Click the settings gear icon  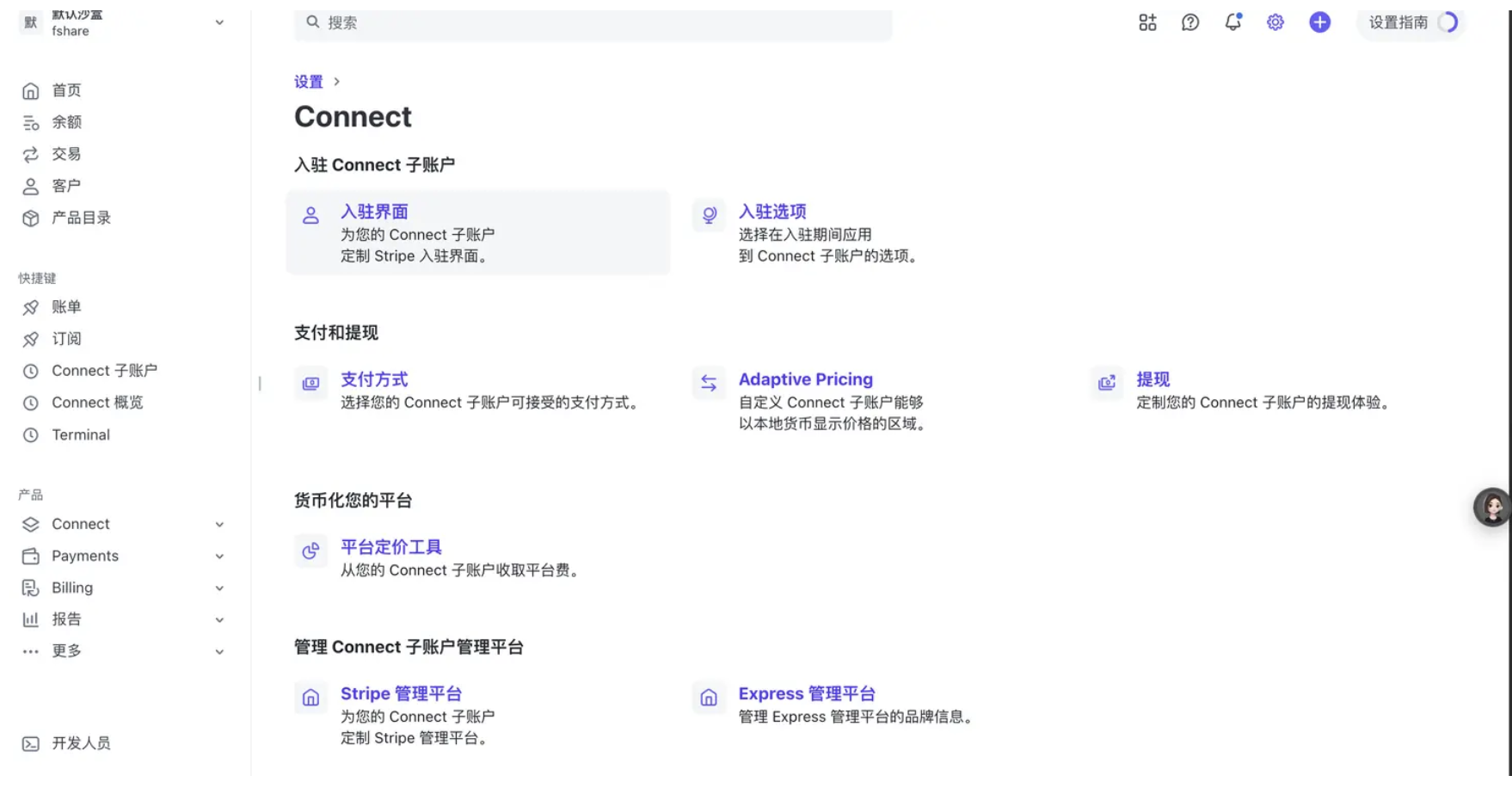coord(1275,22)
